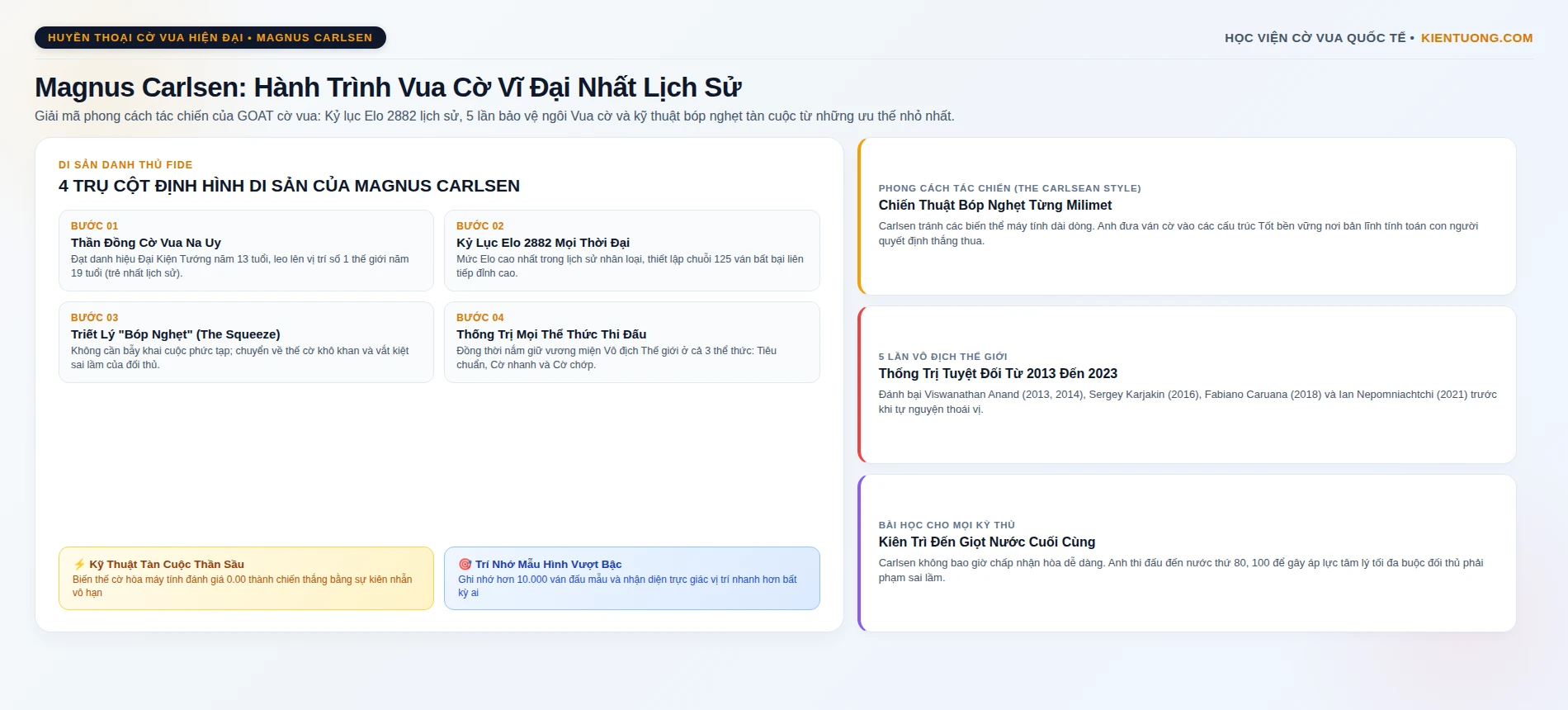The width and height of the screenshot is (1568, 710).
Task: Click the main Magnus Carlsen page heading
Action: [x=388, y=88]
